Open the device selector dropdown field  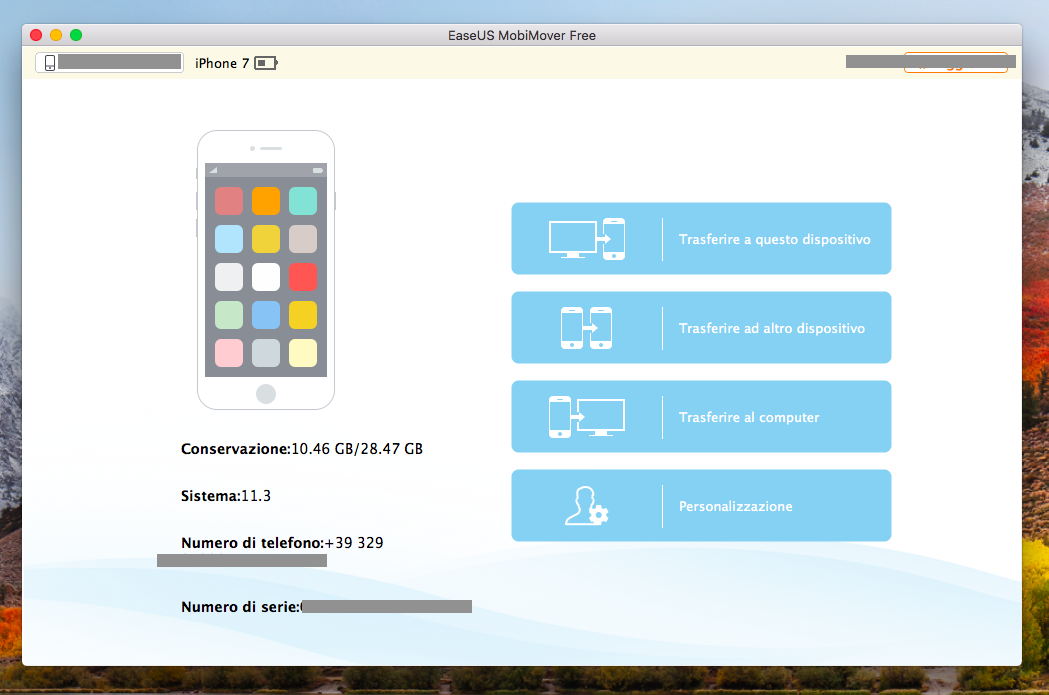110,63
